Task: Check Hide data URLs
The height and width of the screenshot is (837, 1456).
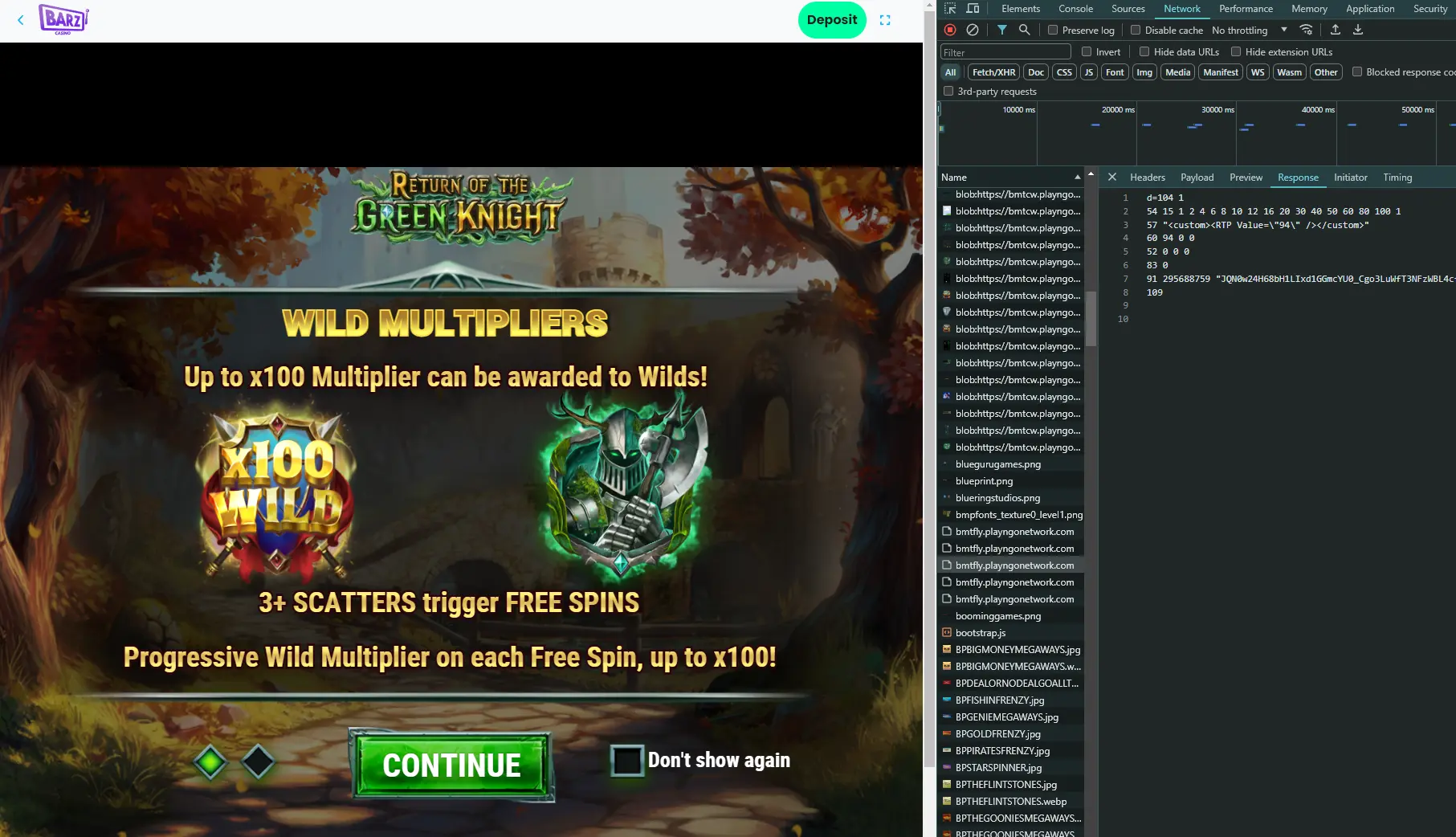Action: pos(1144,51)
